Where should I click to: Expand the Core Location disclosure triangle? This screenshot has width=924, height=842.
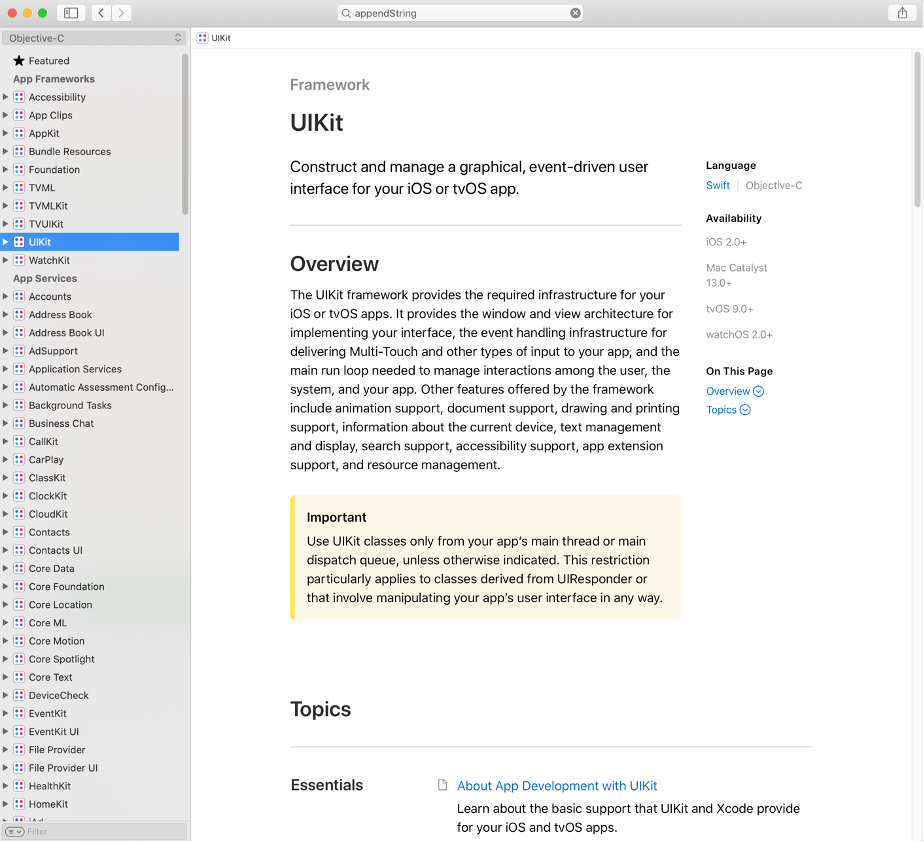click(5, 605)
